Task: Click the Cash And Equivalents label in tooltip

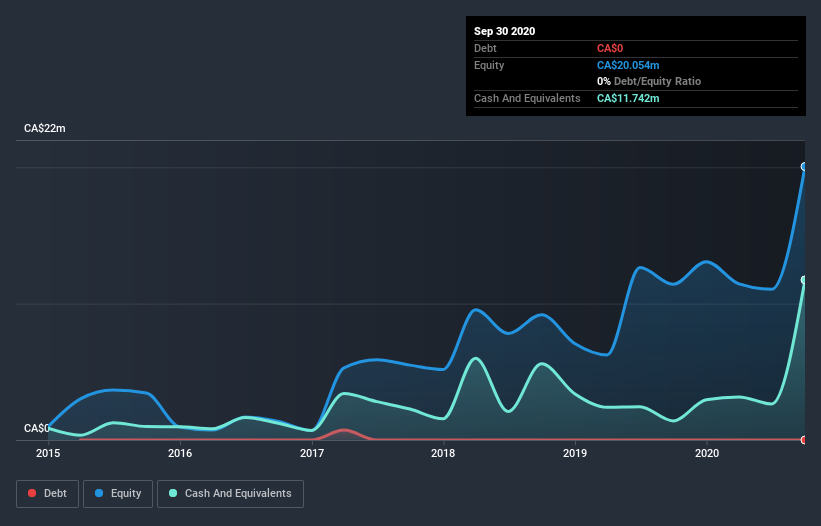Action: point(527,98)
